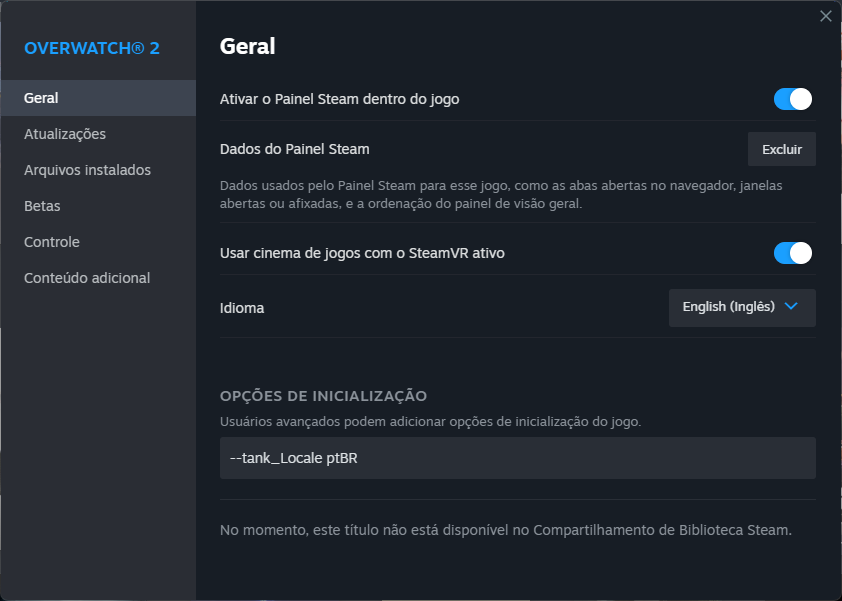Click the OVERWATCH® 2 game title

tap(92, 48)
